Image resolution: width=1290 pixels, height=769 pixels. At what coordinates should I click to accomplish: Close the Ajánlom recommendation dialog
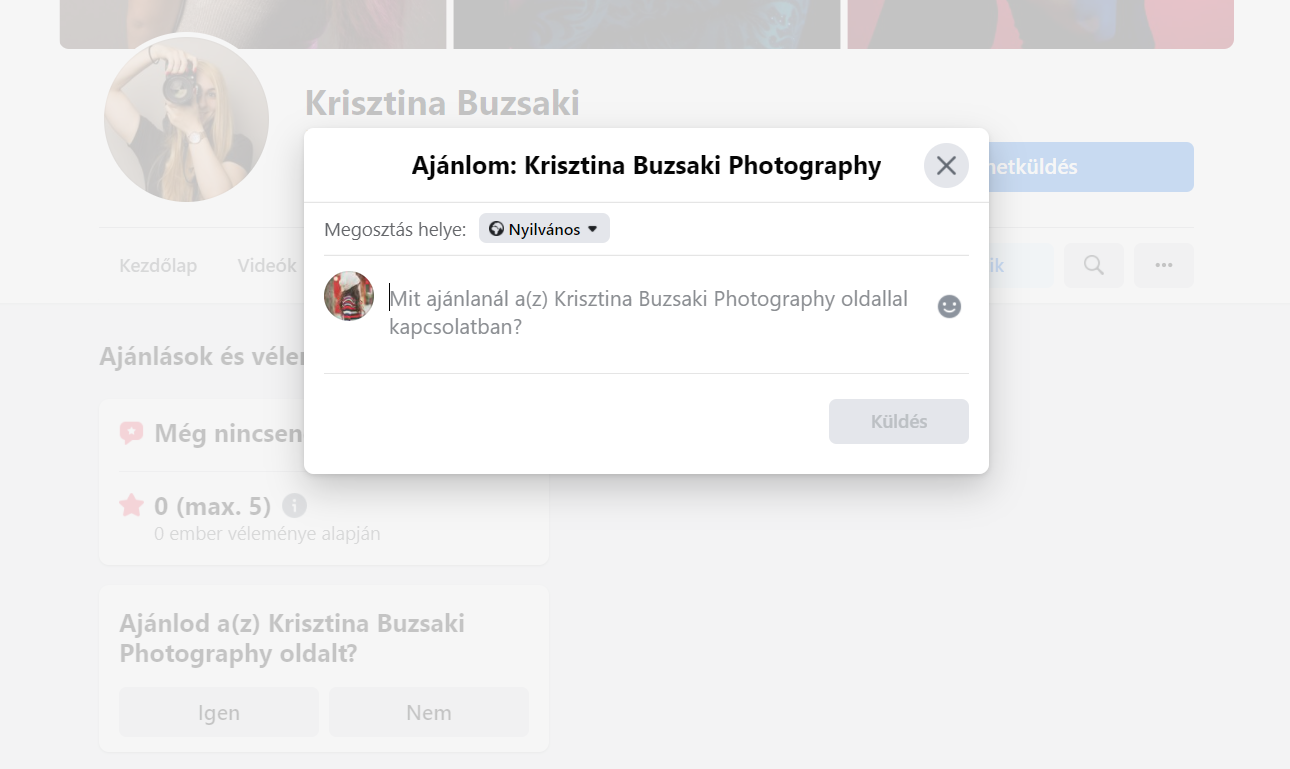point(946,166)
